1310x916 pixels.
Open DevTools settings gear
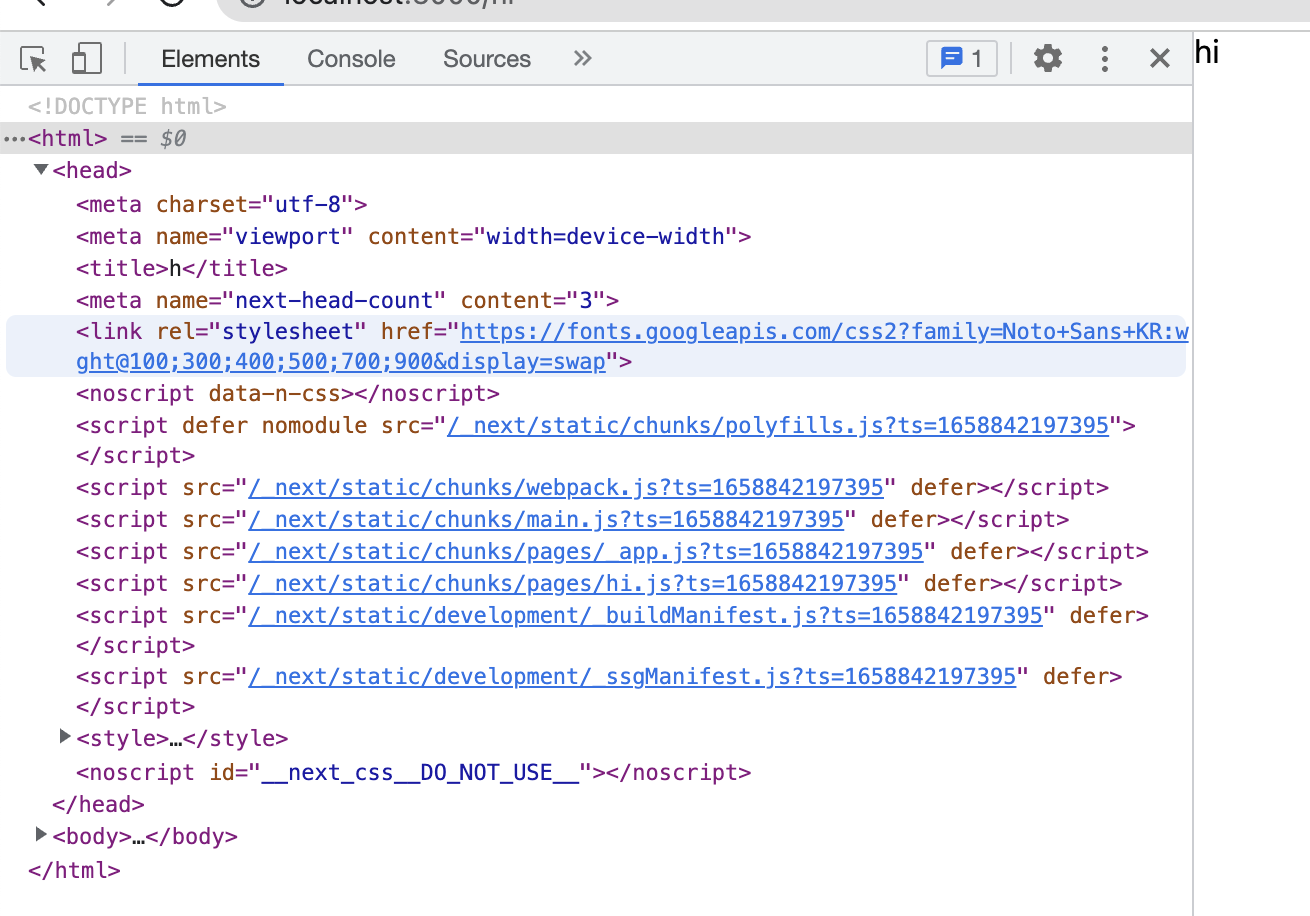(1047, 59)
